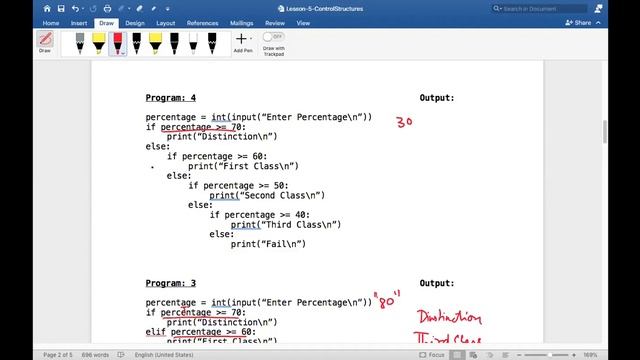Click the Program: 4 heading
640x360 pixels.
click(171, 98)
